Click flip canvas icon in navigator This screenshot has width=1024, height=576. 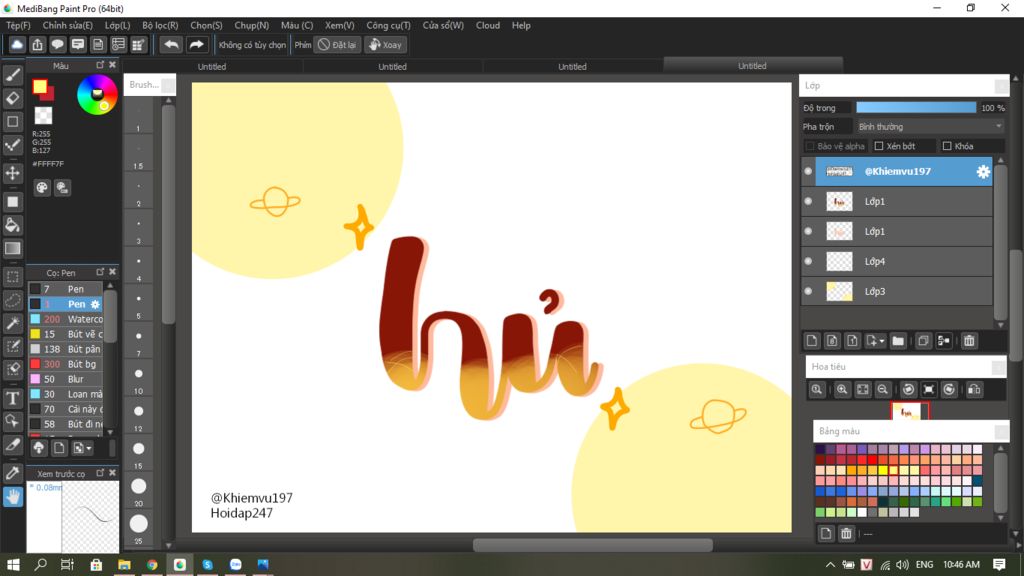click(x=974, y=389)
